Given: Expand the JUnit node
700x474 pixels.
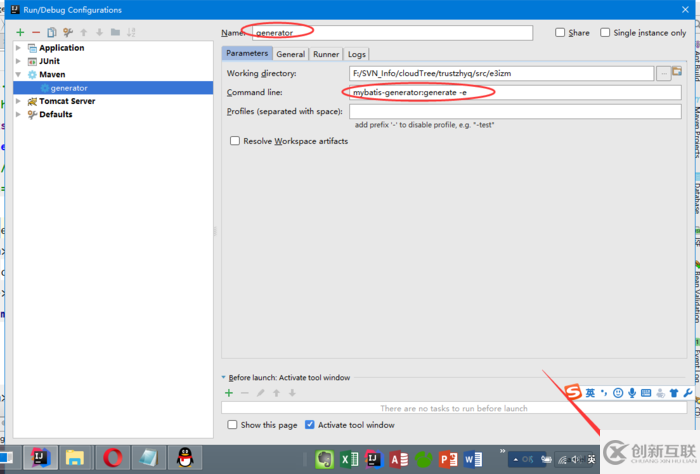Looking at the screenshot, I should point(18,61).
